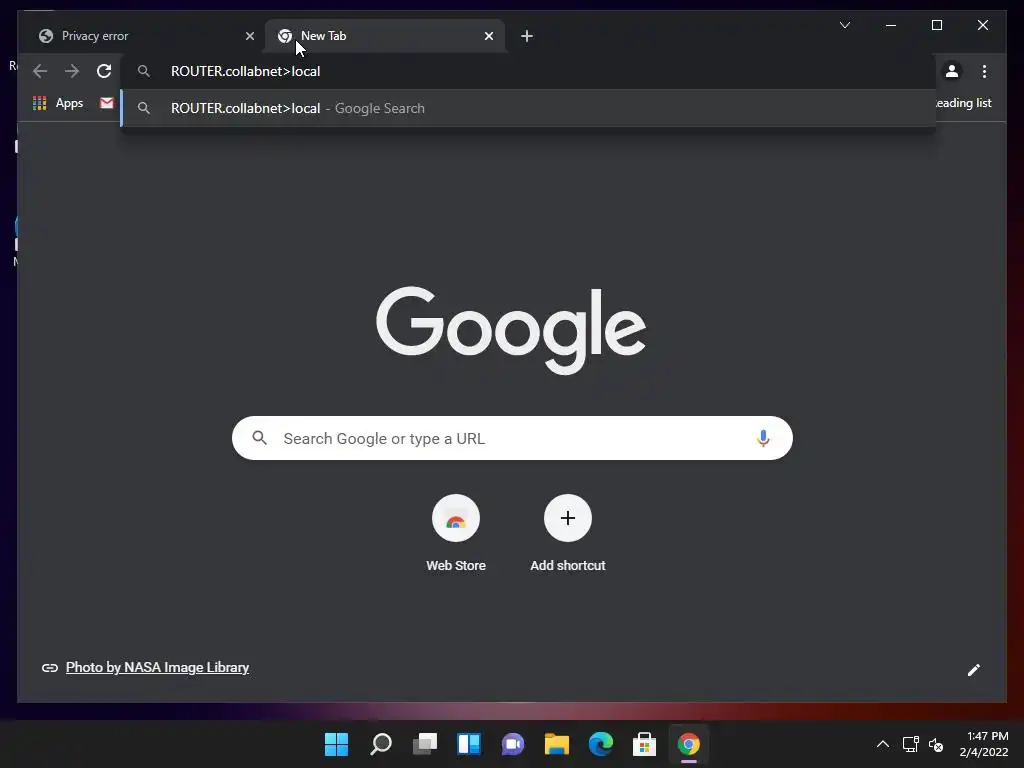This screenshot has width=1024, height=768.
Task: Reload the page with the refresh icon
Action: [x=104, y=71]
